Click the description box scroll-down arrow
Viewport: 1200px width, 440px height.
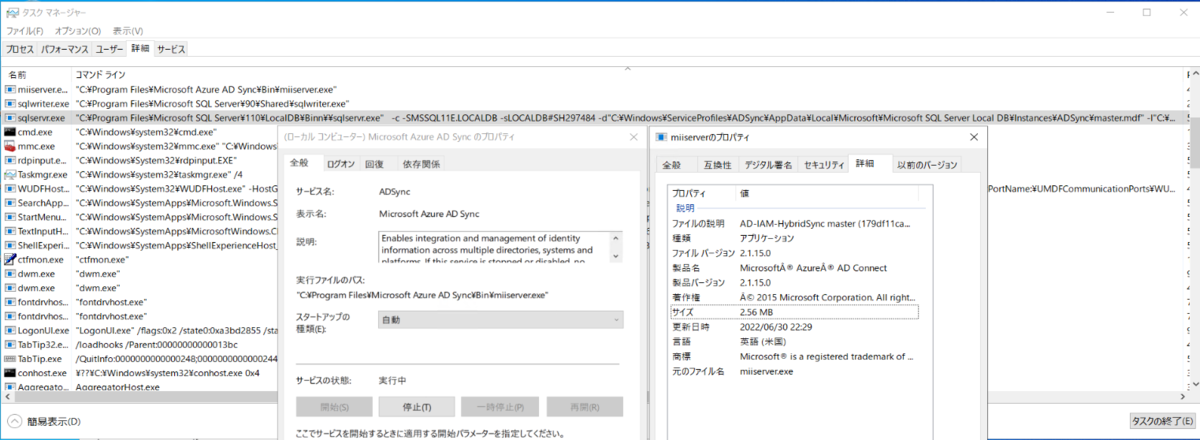pos(617,258)
